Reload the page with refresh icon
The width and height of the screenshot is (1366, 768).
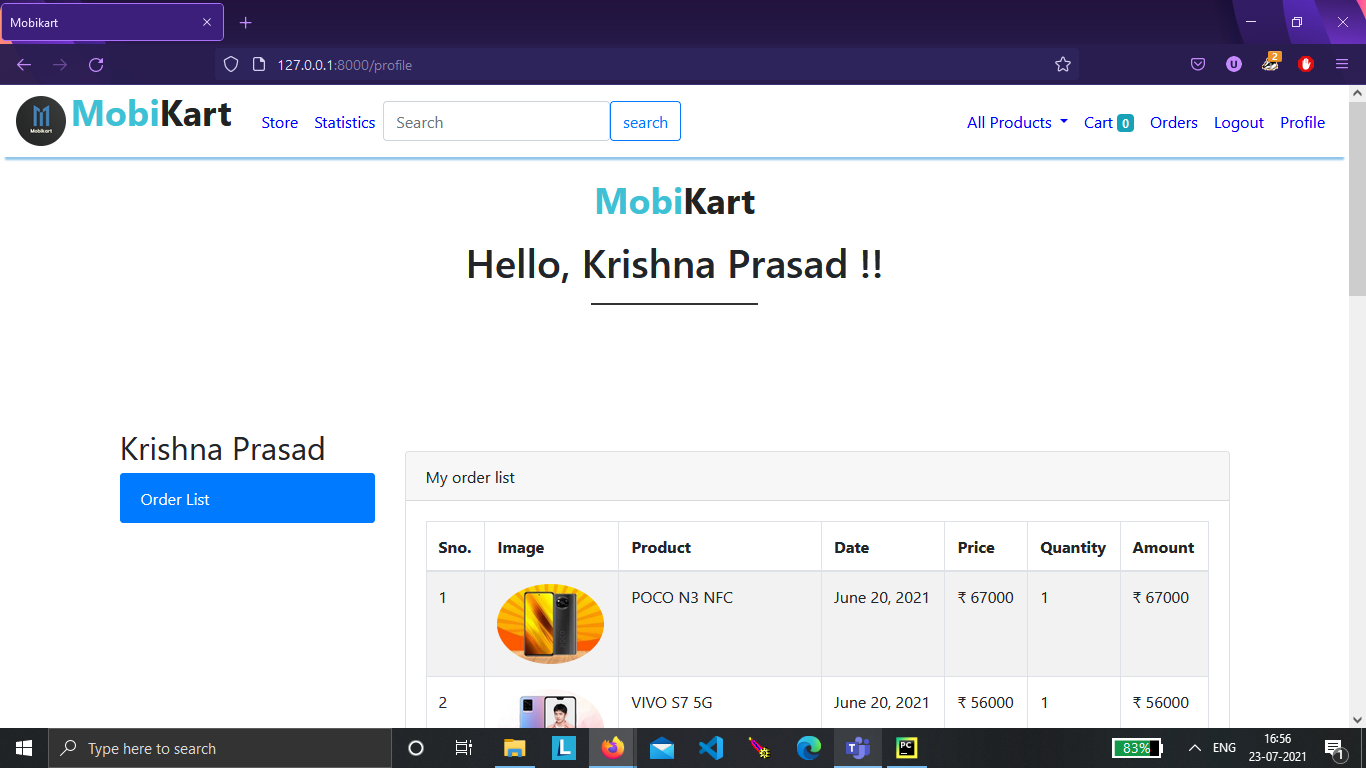pyautogui.click(x=96, y=65)
